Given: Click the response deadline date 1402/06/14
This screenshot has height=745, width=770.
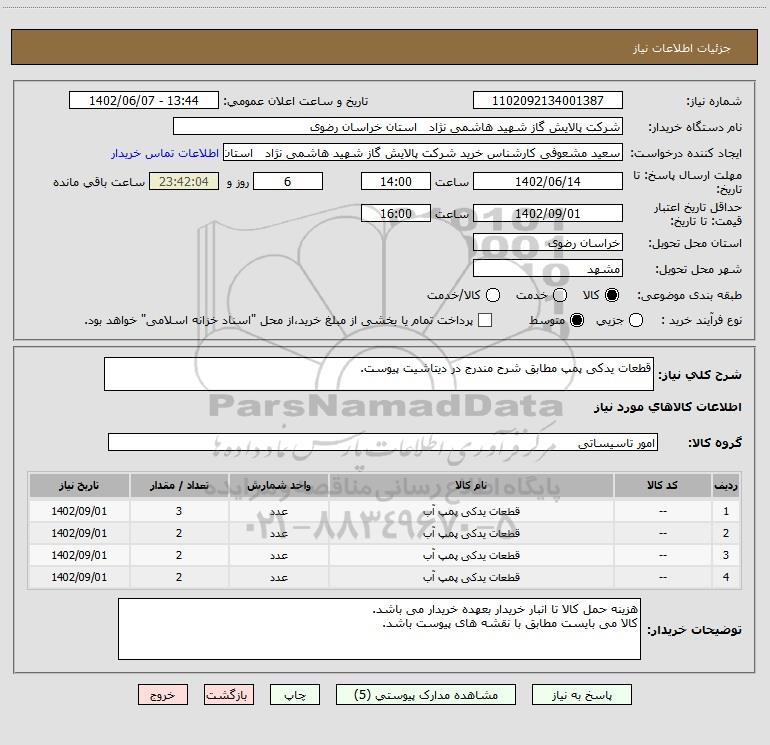Looking at the screenshot, I should click(548, 181).
